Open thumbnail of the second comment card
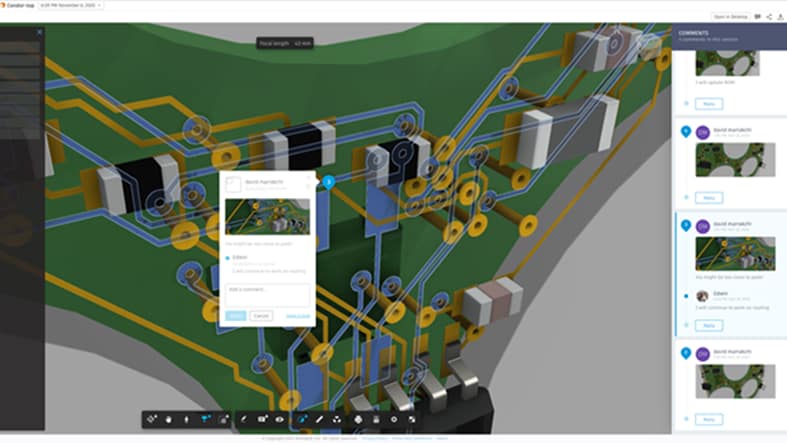Image resolution: width=787 pixels, height=443 pixels. pos(735,160)
